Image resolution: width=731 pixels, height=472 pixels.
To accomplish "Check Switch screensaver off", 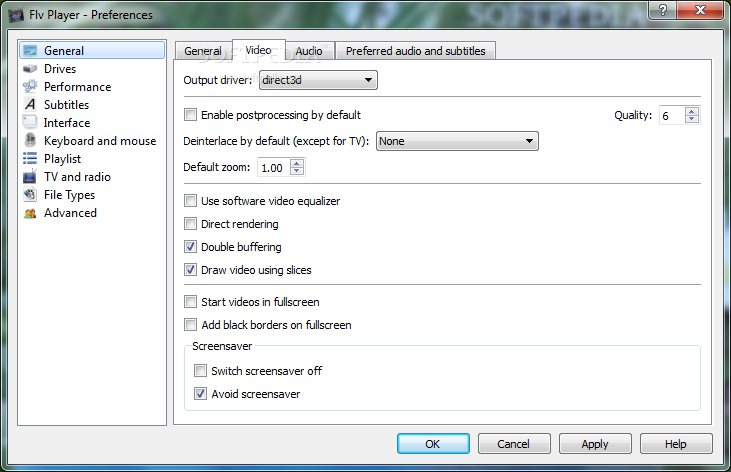I will [x=200, y=371].
